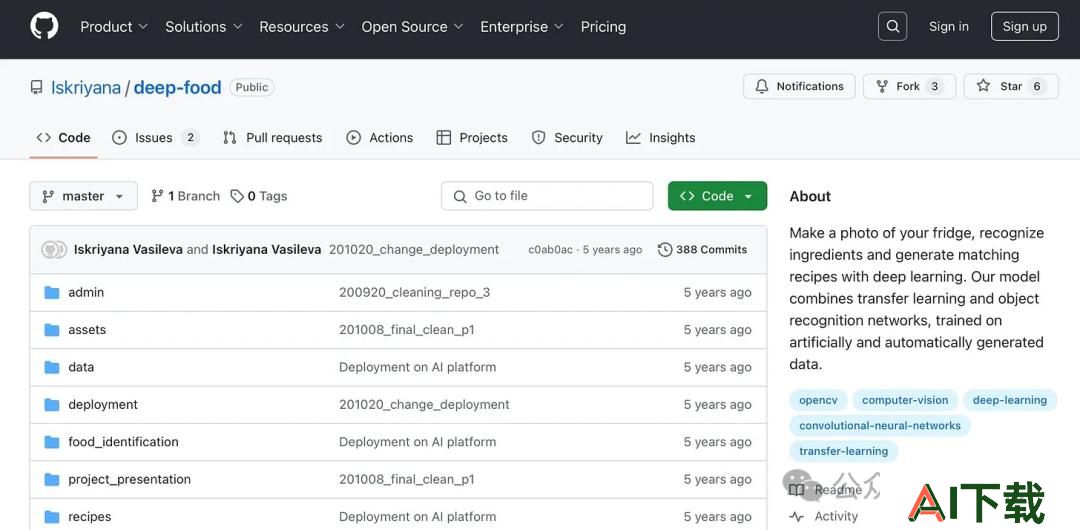
Task: Click the Sign up button
Action: click(1024, 26)
